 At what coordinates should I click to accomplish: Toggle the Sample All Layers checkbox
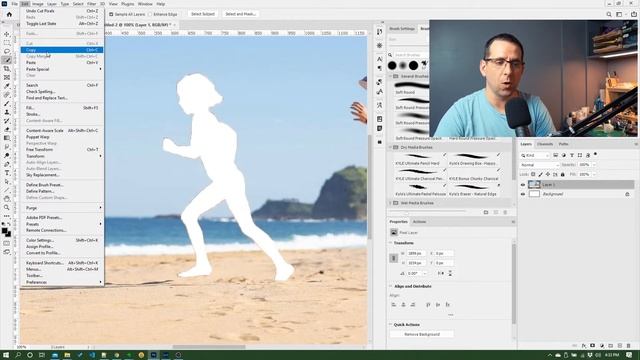(111, 14)
